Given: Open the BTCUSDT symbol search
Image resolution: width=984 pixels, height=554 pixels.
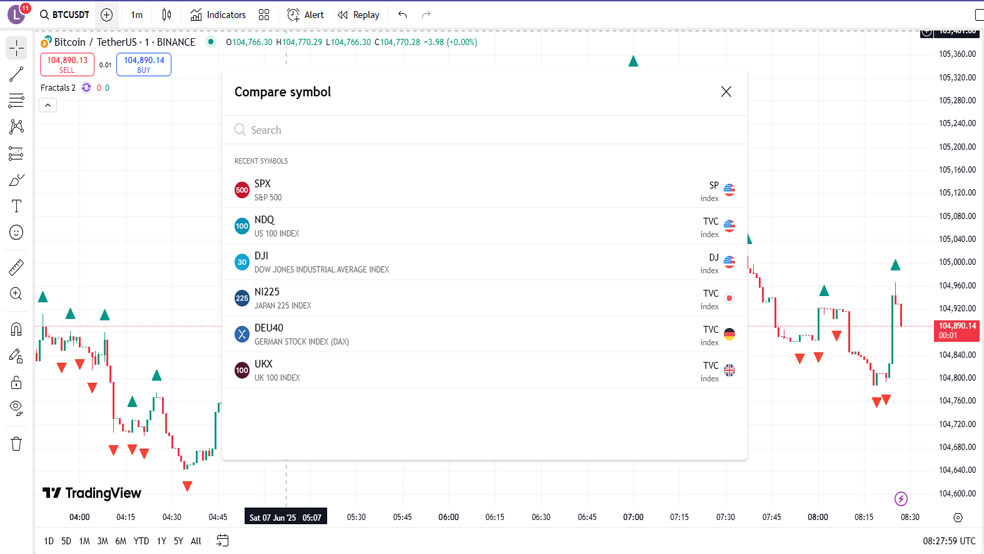Looking at the screenshot, I should [65, 14].
